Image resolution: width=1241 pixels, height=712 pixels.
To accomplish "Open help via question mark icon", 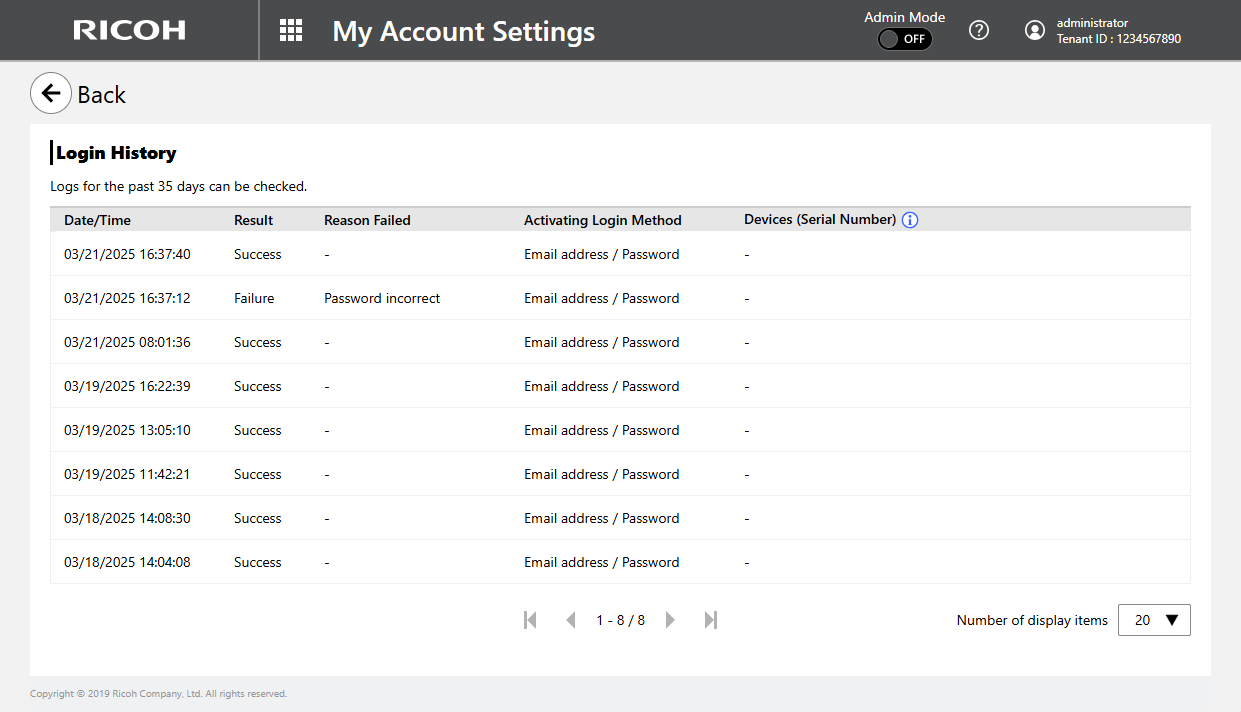I will coord(979,30).
